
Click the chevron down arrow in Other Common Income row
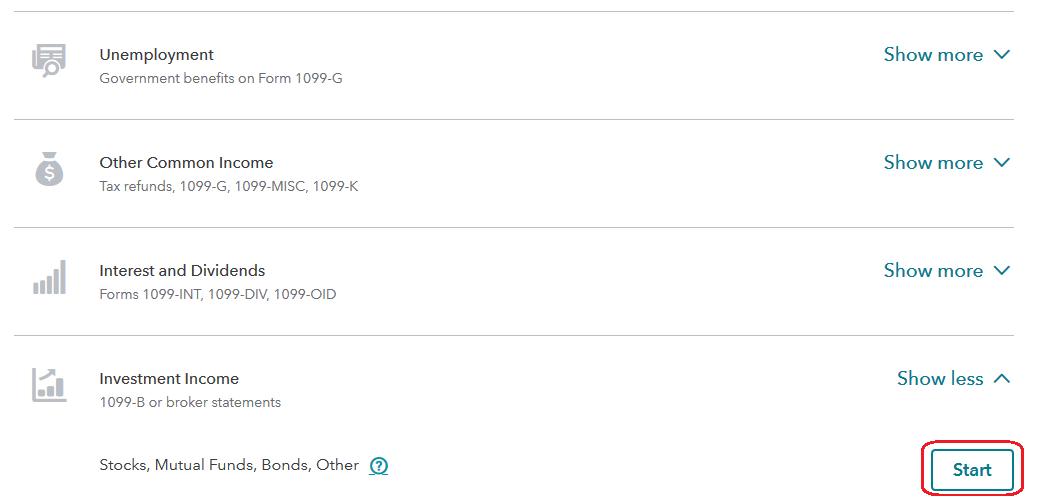(1001, 162)
